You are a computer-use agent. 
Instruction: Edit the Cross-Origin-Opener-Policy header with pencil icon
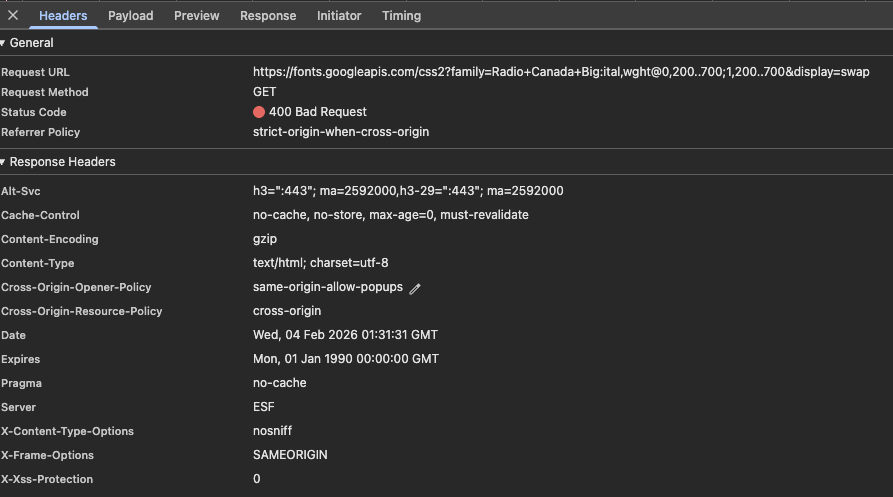(x=415, y=288)
